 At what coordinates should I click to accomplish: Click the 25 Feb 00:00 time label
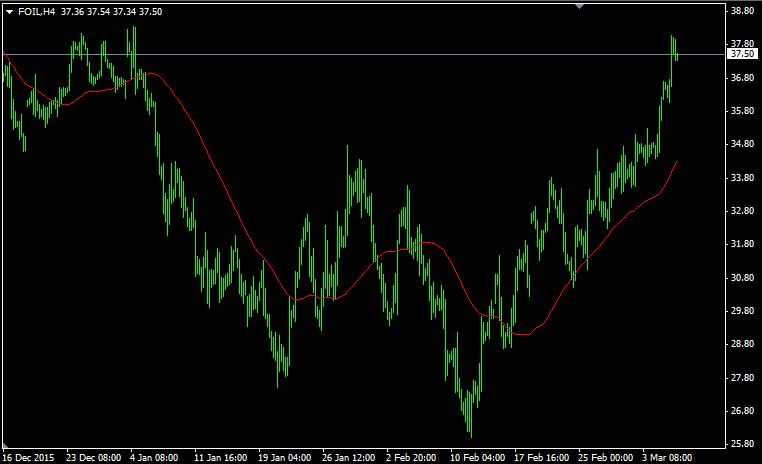(x=606, y=458)
